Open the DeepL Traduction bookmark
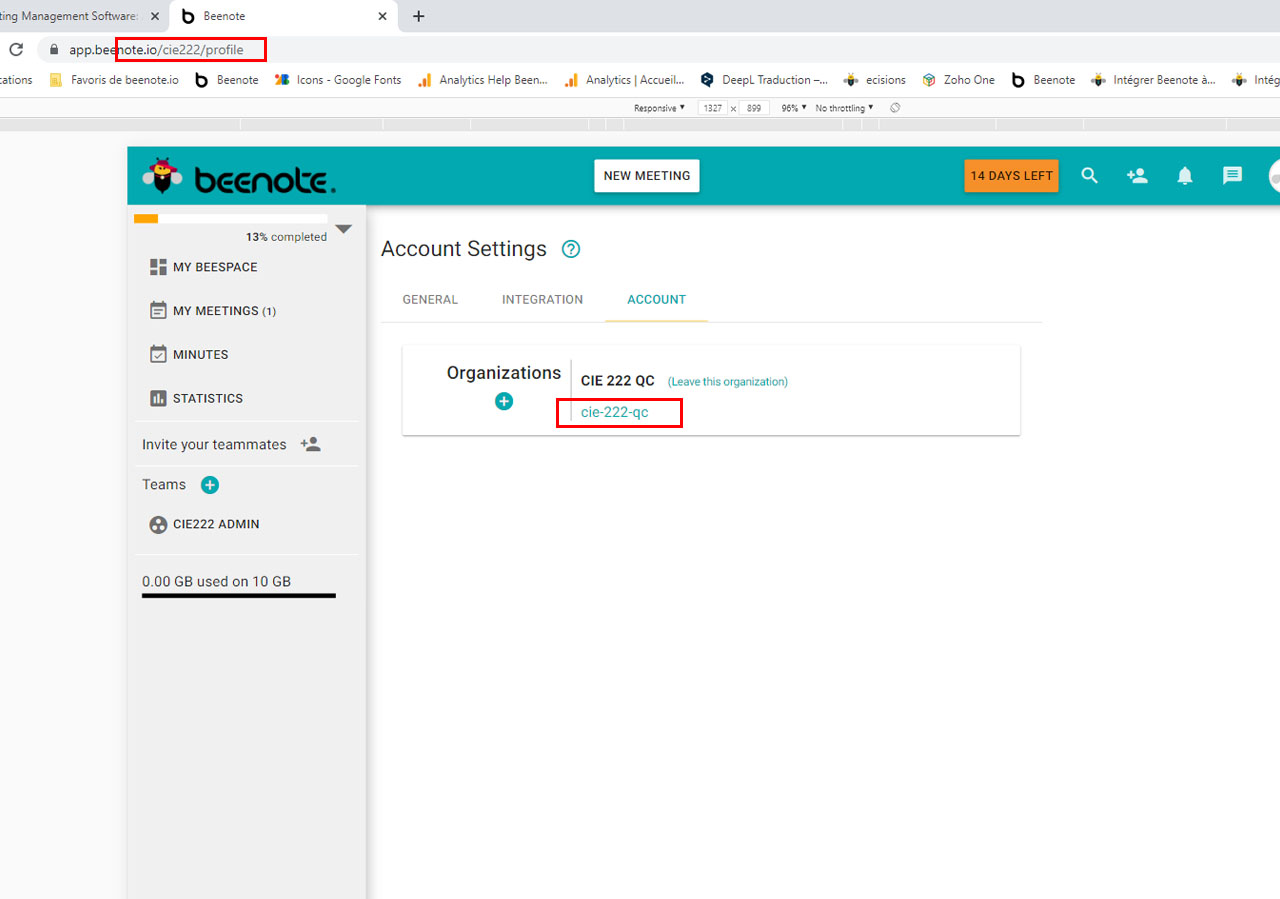 [x=764, y=80]
